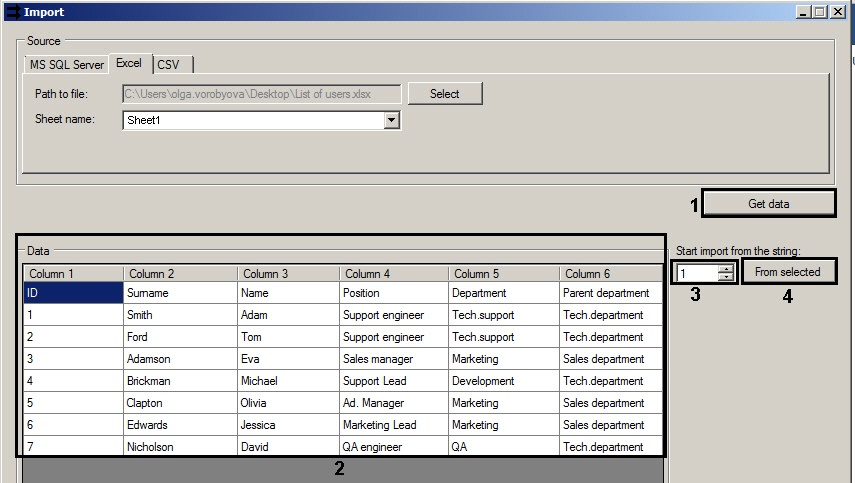Click the Column 6 header
Viewport: 855px width, 483px height.
click(x=610, y=274)
